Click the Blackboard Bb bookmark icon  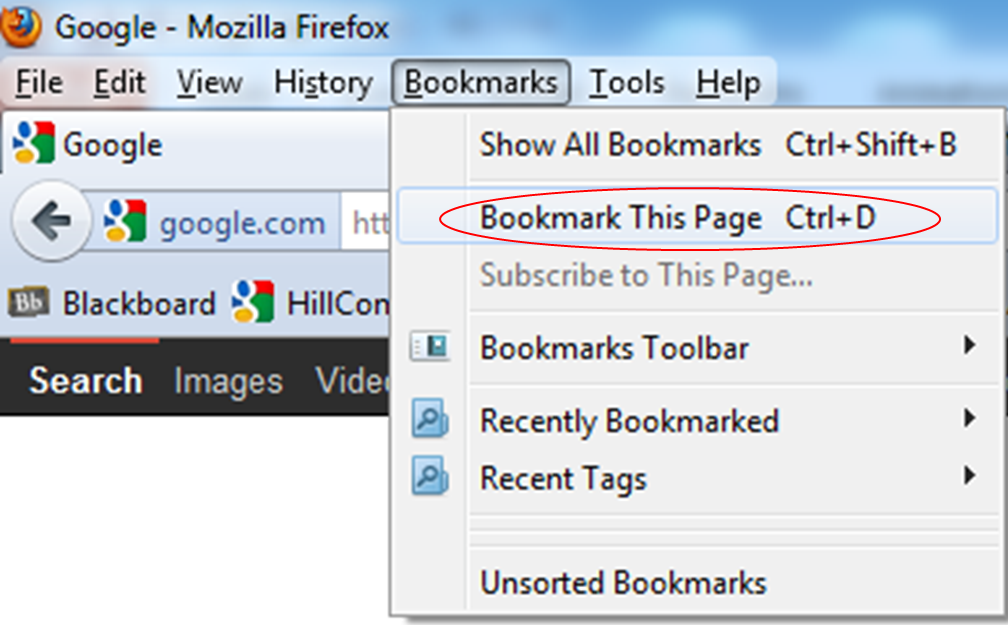28,302
